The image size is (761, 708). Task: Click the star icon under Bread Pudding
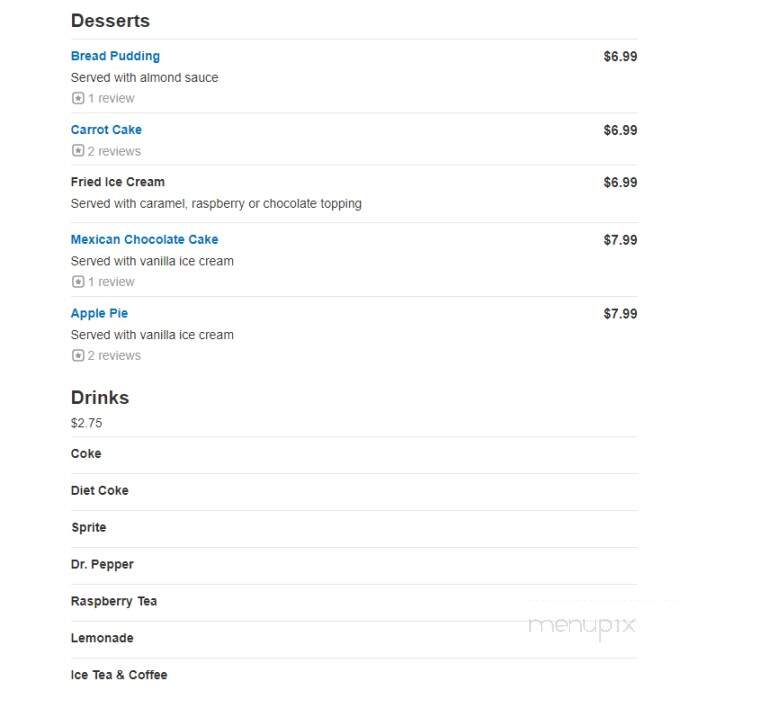point(78,99)
